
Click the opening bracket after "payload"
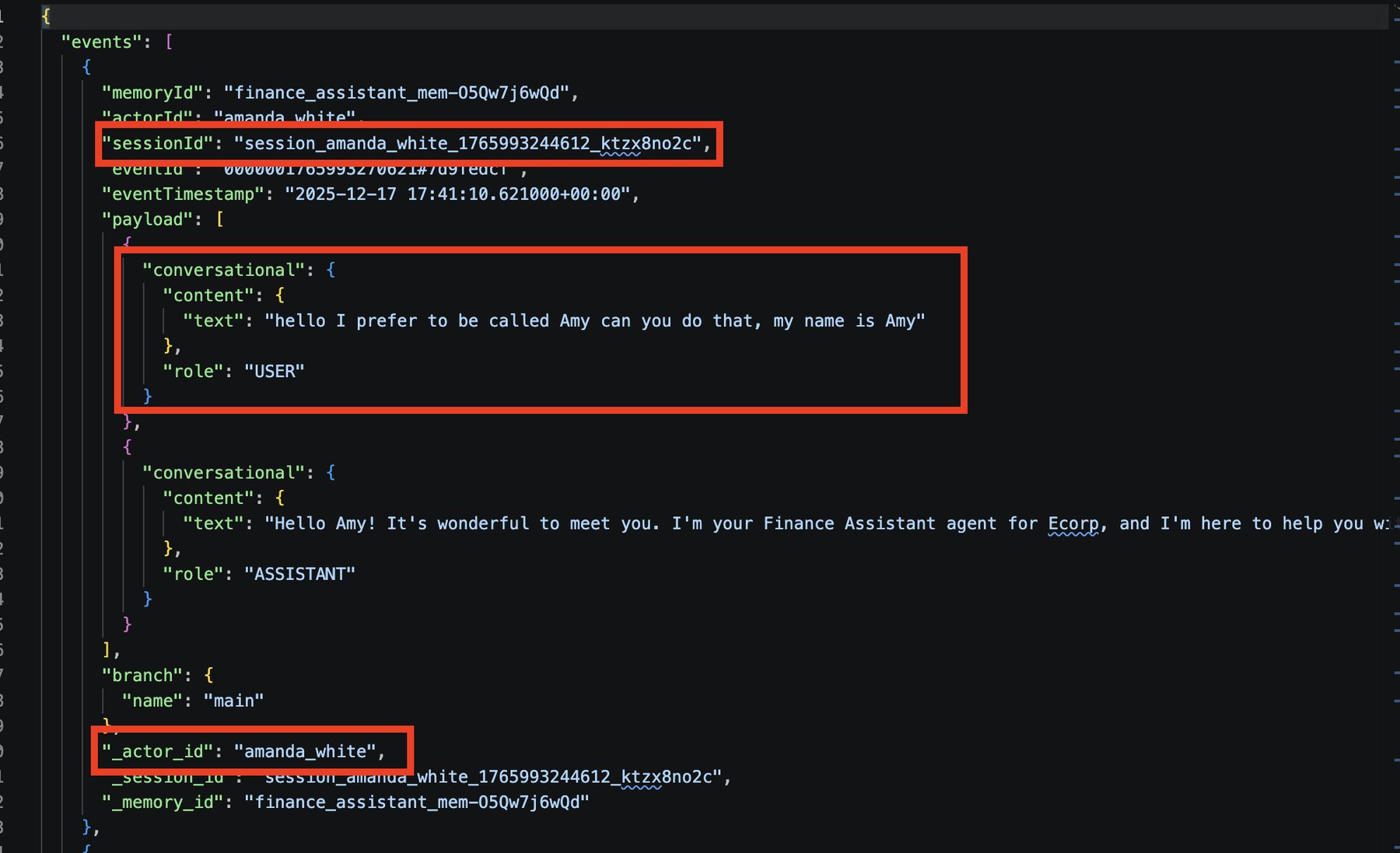tap(219, 219)
